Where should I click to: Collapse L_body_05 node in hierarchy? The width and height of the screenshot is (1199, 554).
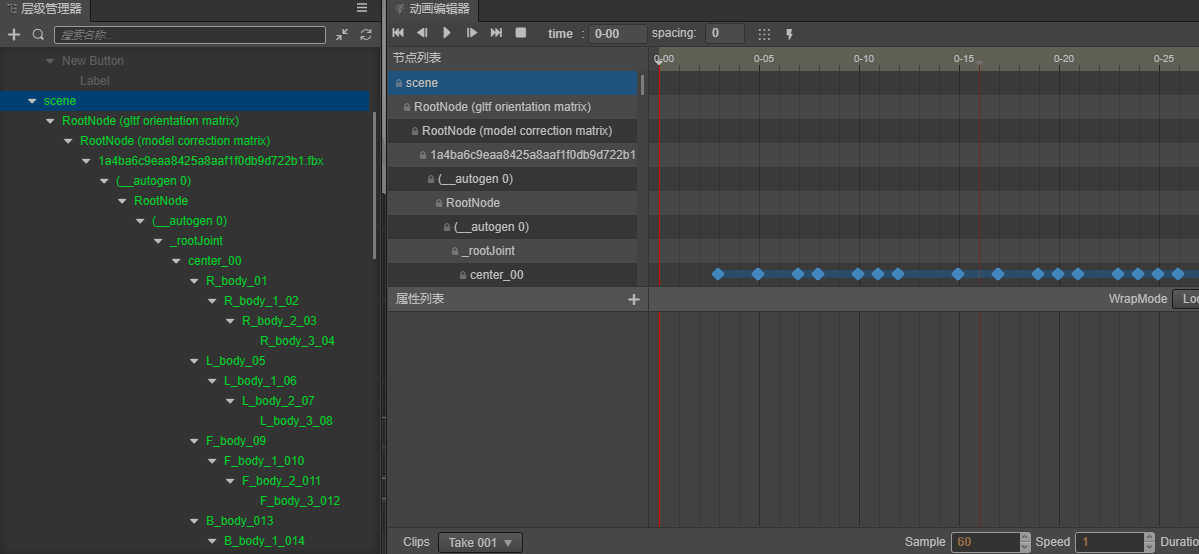pyautogui.click(x=194, y=361)
